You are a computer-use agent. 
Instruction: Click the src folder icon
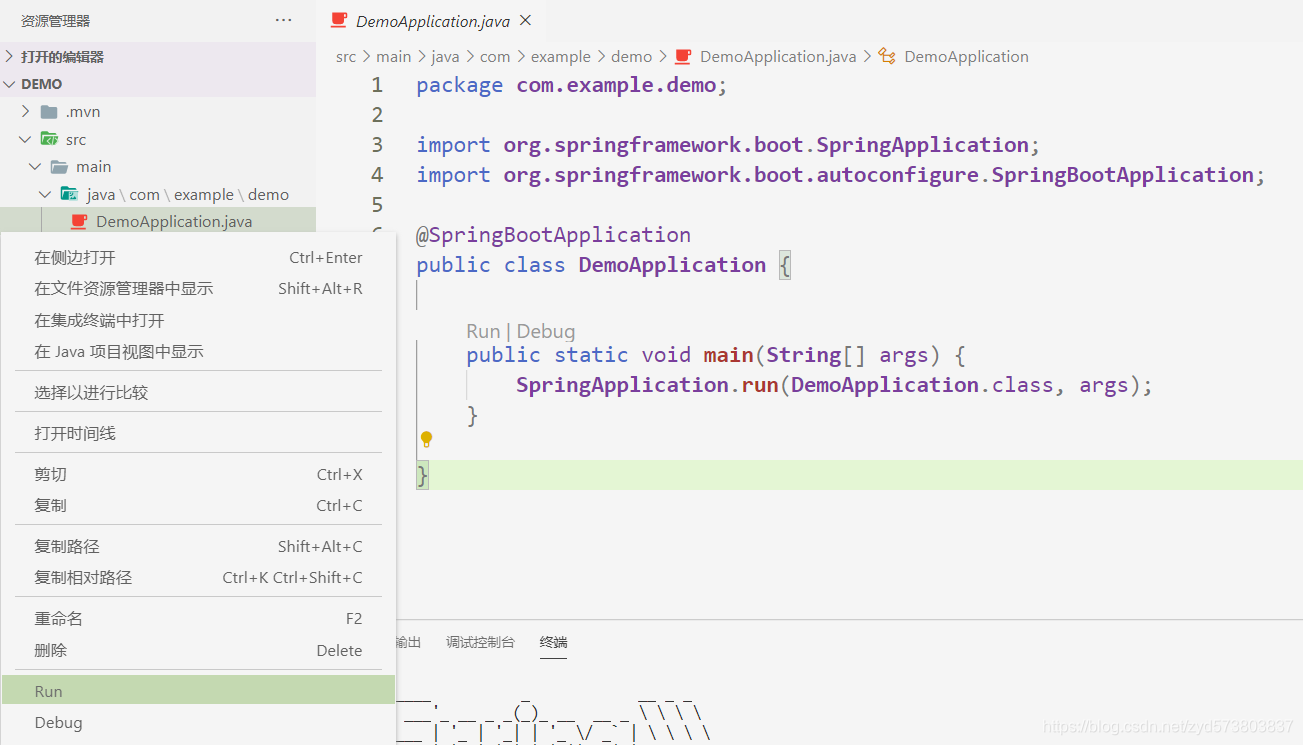click(49, 139)
